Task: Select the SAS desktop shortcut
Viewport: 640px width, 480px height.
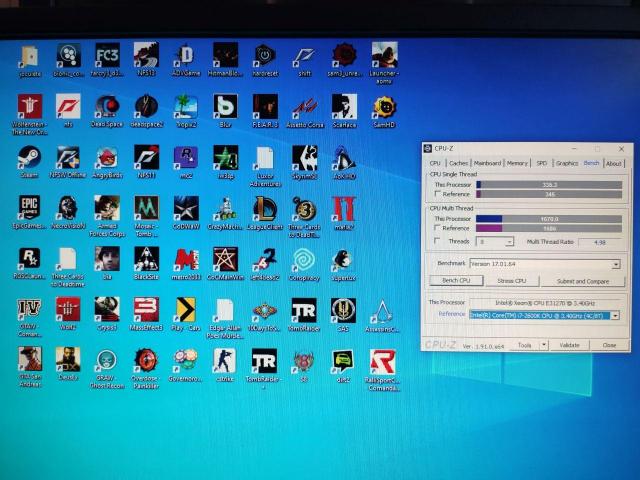Action: (343, 315)
